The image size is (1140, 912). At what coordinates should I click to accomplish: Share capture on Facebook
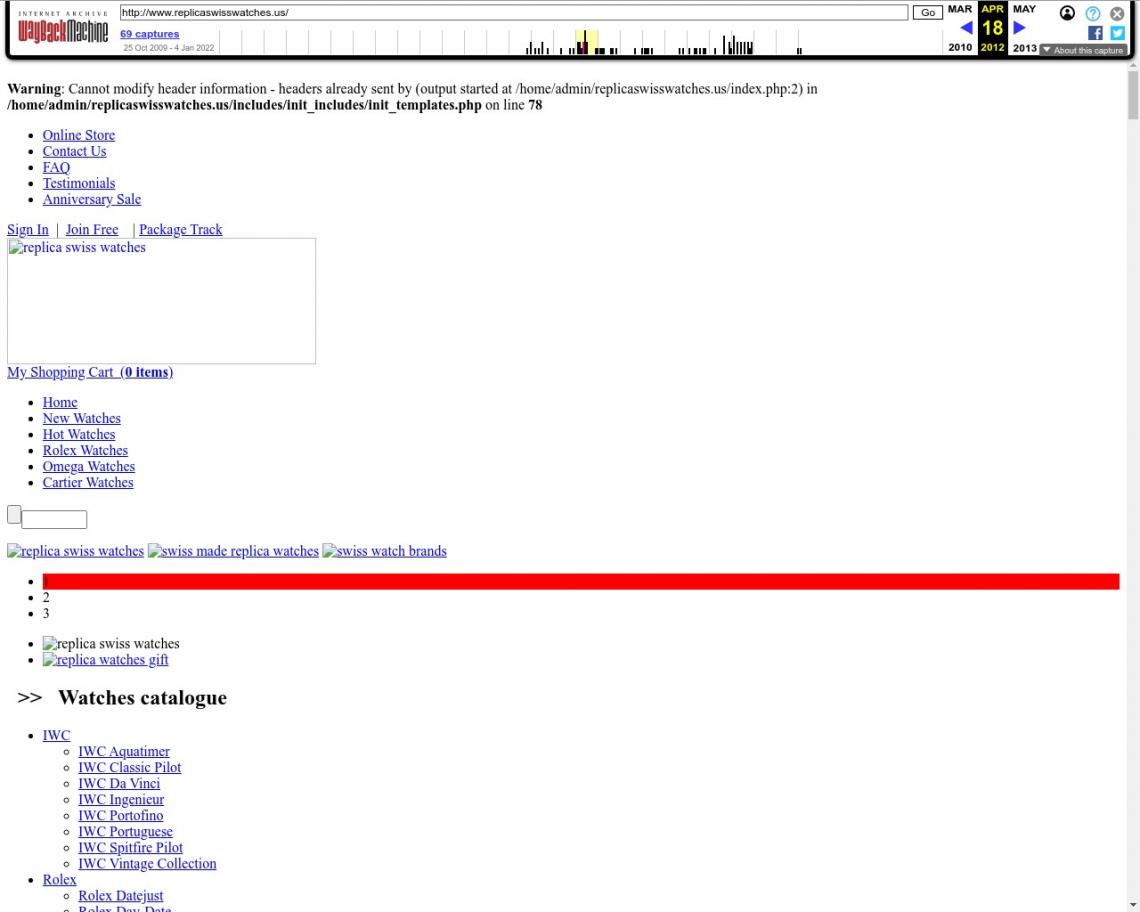[1095, 33]
